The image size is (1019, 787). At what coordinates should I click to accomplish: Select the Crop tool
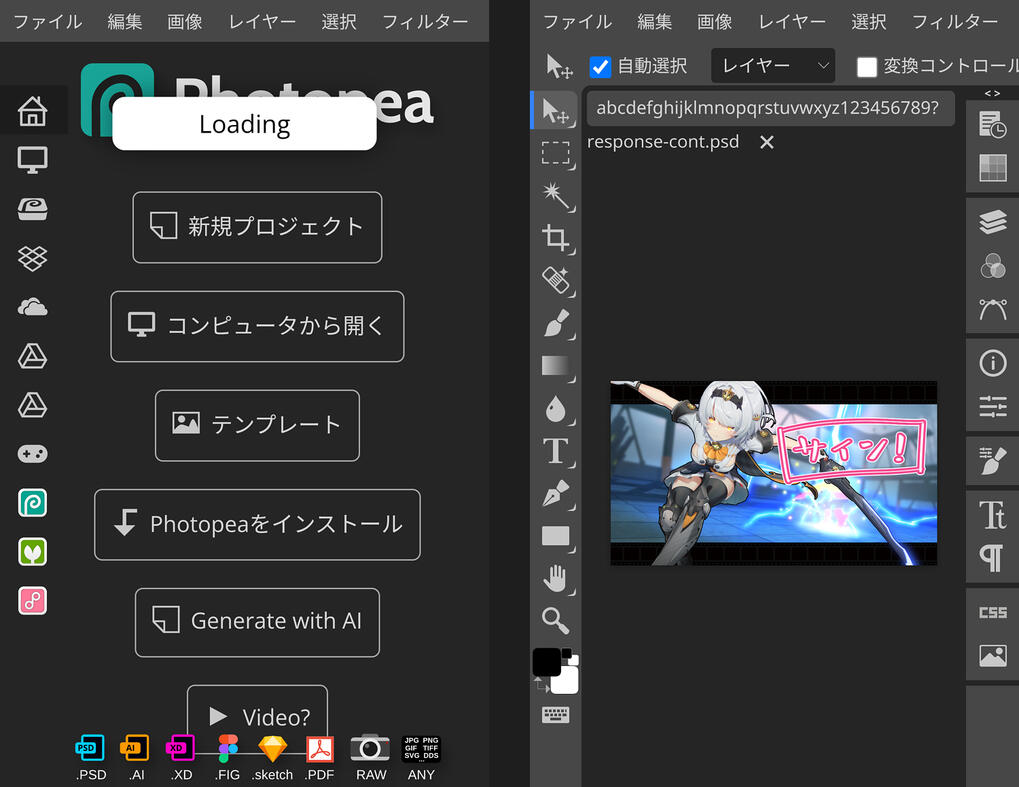556,238
